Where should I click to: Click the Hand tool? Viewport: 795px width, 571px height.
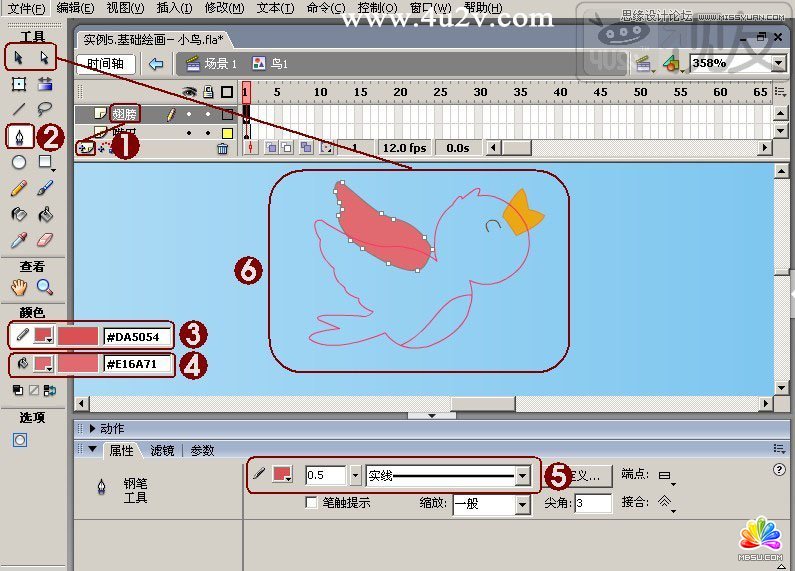pos(18,287)
